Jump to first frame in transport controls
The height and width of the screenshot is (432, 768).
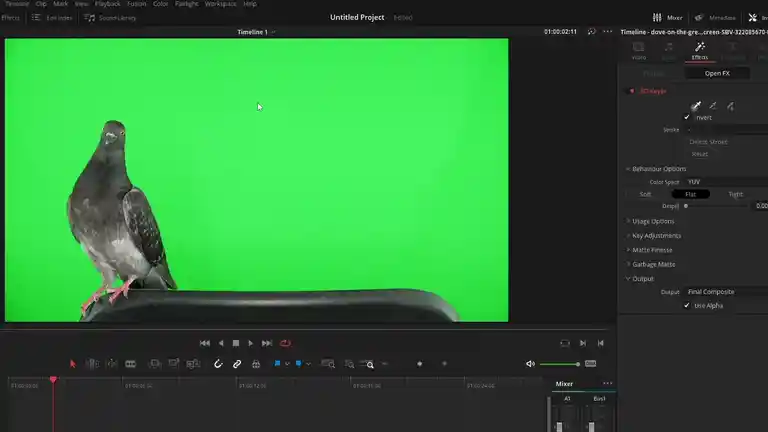click(x=205, y=343)
